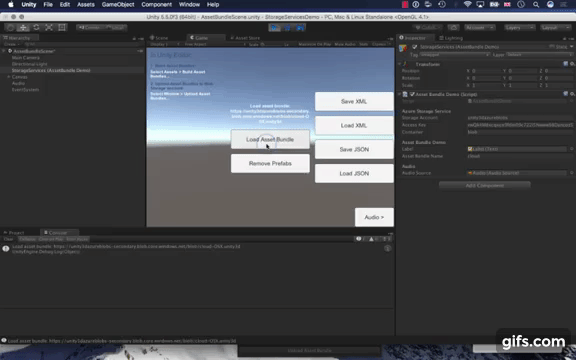Click the Save JSON button
576x360 pixels.
coord(354,150)
